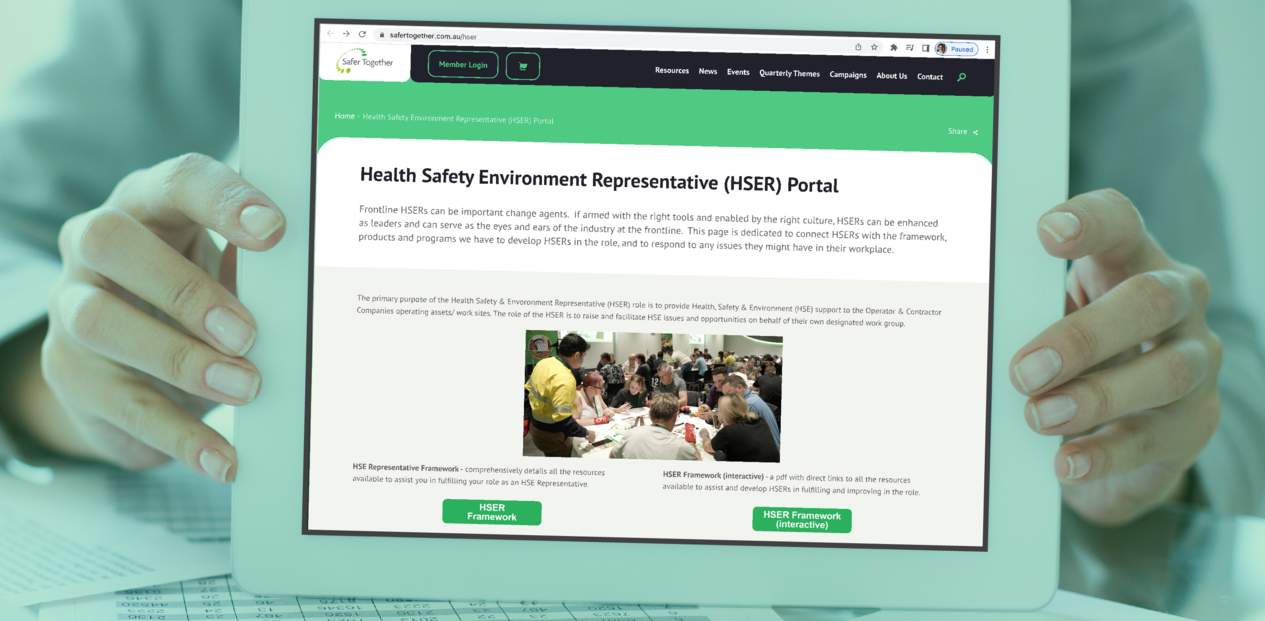Click the green HSER Framework button
This screenshot has width=1265, height=621.
(492, 512)
